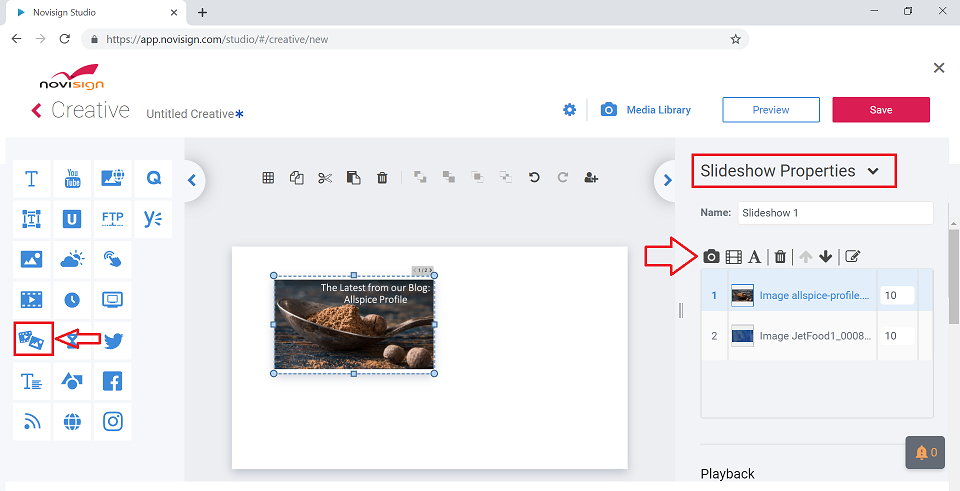The height and width of the screenshot is (491, 960).
Task: Add the Shapes widget
Action: click(x=72, y=381)
